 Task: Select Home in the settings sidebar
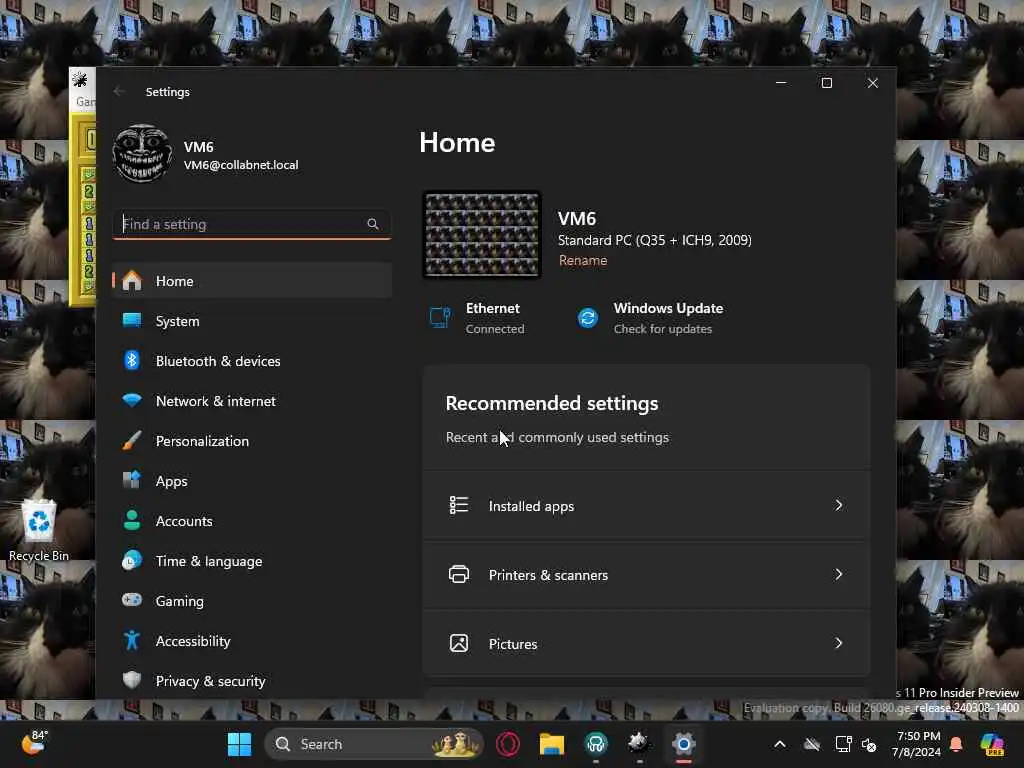click(x=252, y=281)
